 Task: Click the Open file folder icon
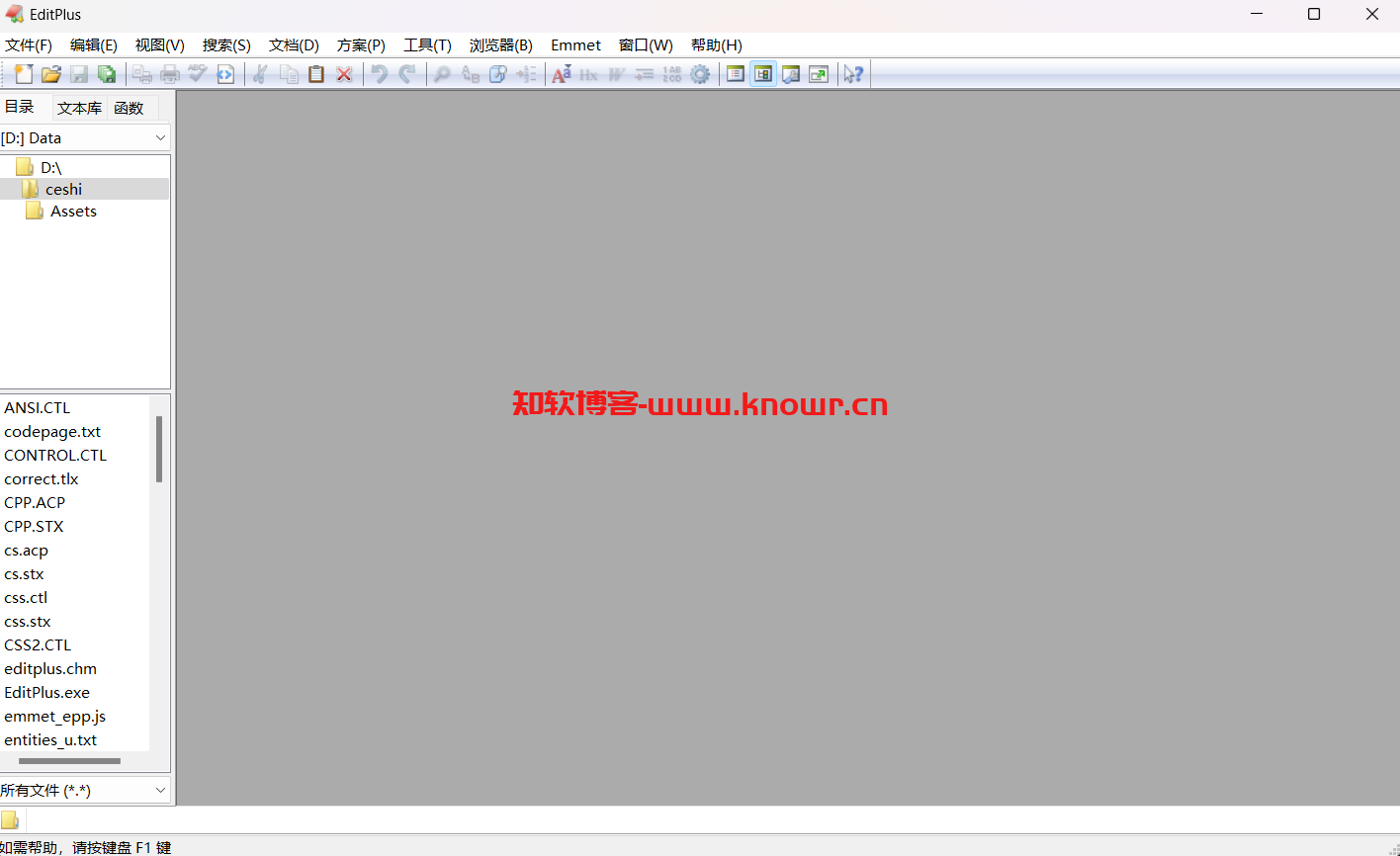coord(51,74)
